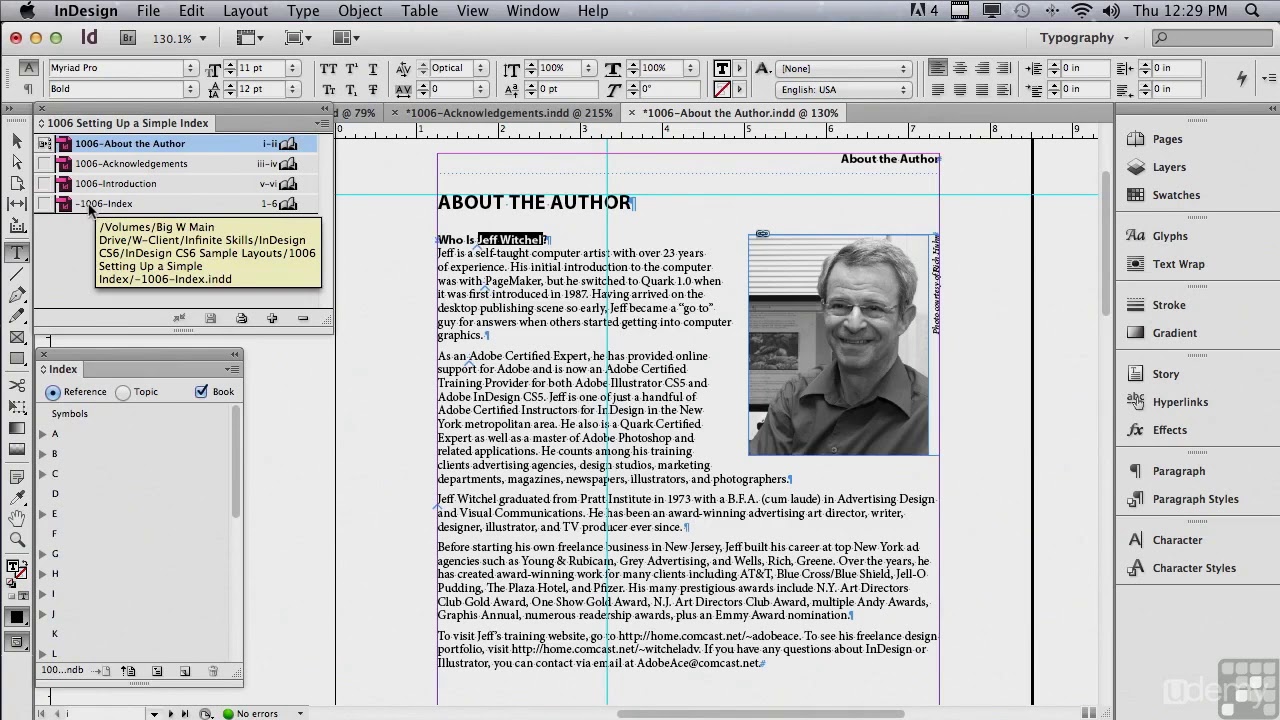Open the Paragraph Styles panel

click(x=1195, y=499)
